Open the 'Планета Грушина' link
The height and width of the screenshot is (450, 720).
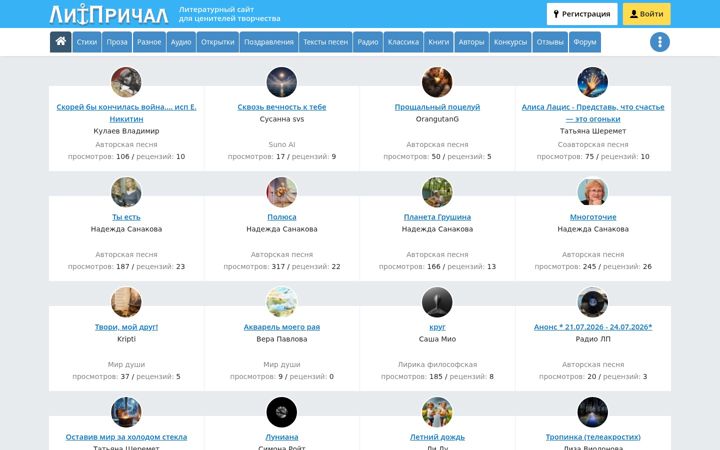pos(437,217)
